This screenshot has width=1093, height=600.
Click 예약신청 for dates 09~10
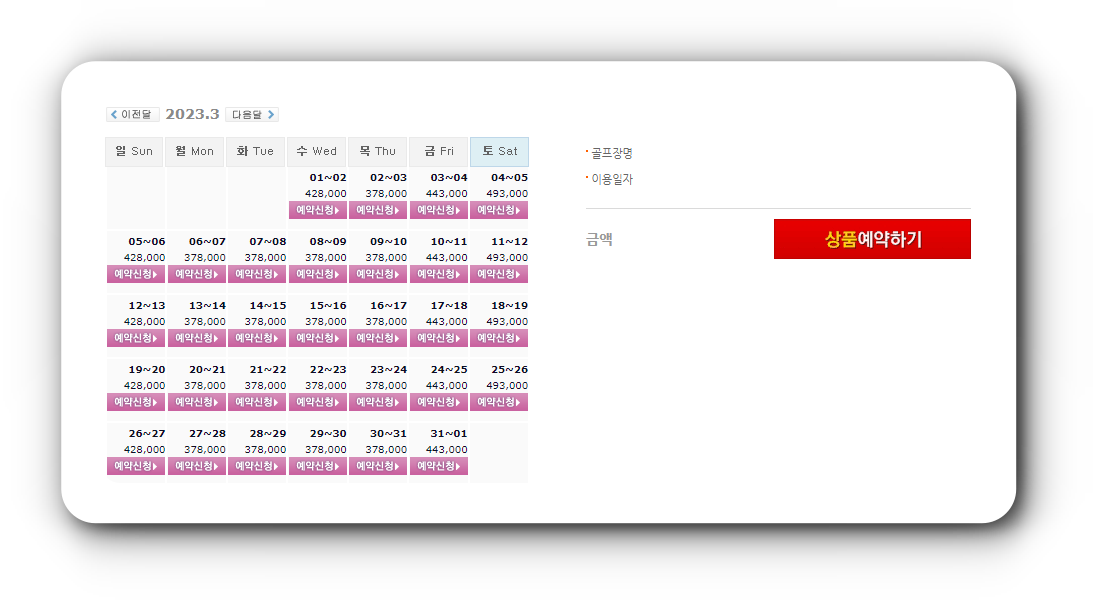click(378, 274)
